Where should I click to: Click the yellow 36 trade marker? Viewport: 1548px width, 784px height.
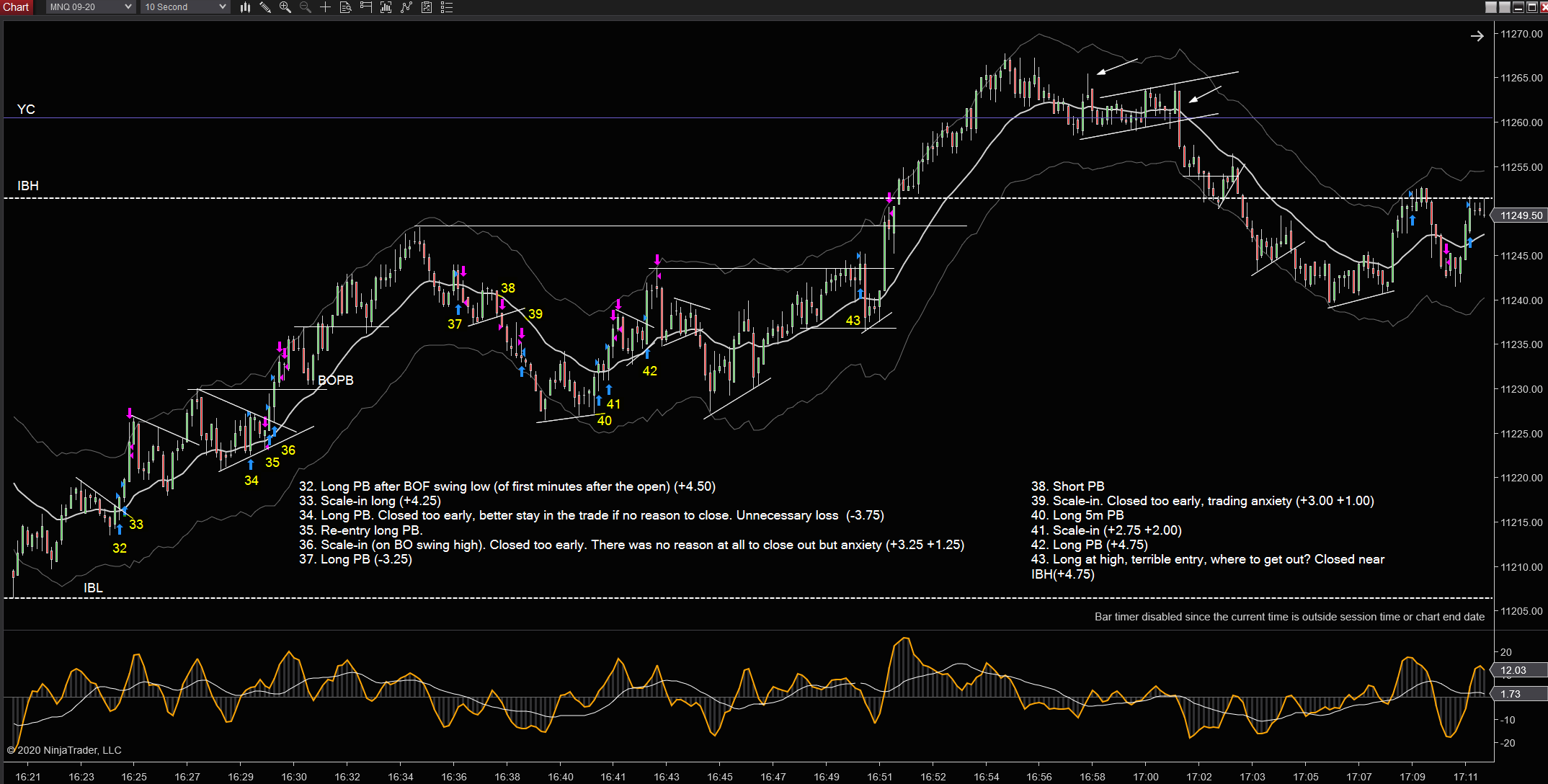(x=288, y=450)
